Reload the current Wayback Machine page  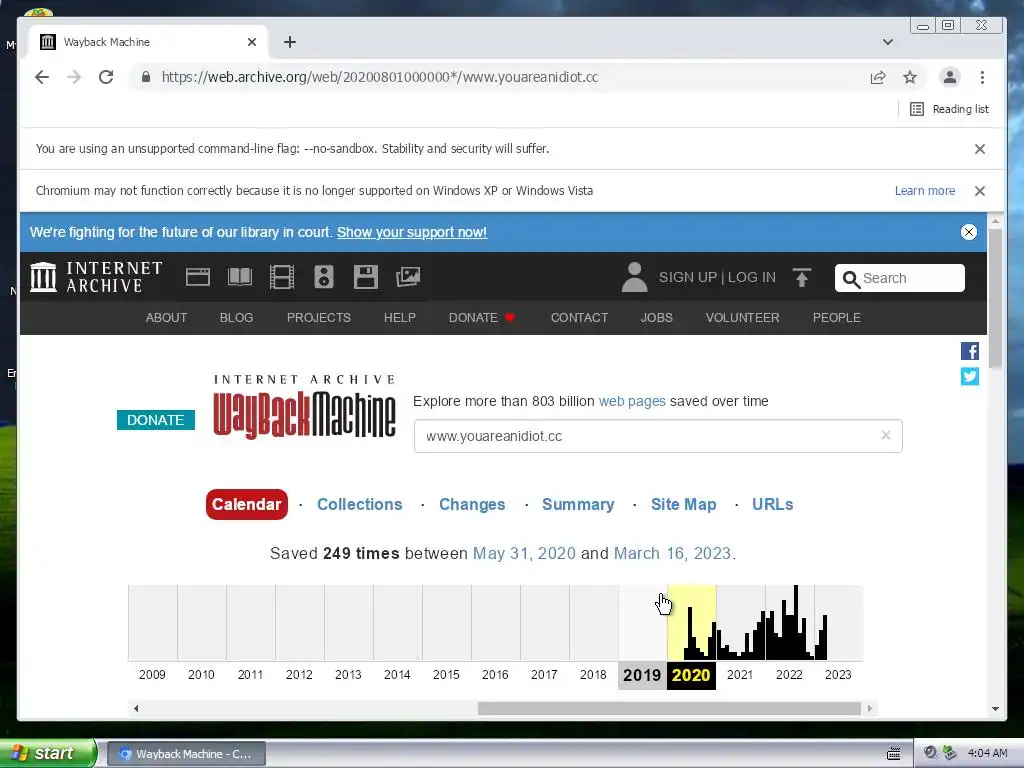tap(106, 77)
